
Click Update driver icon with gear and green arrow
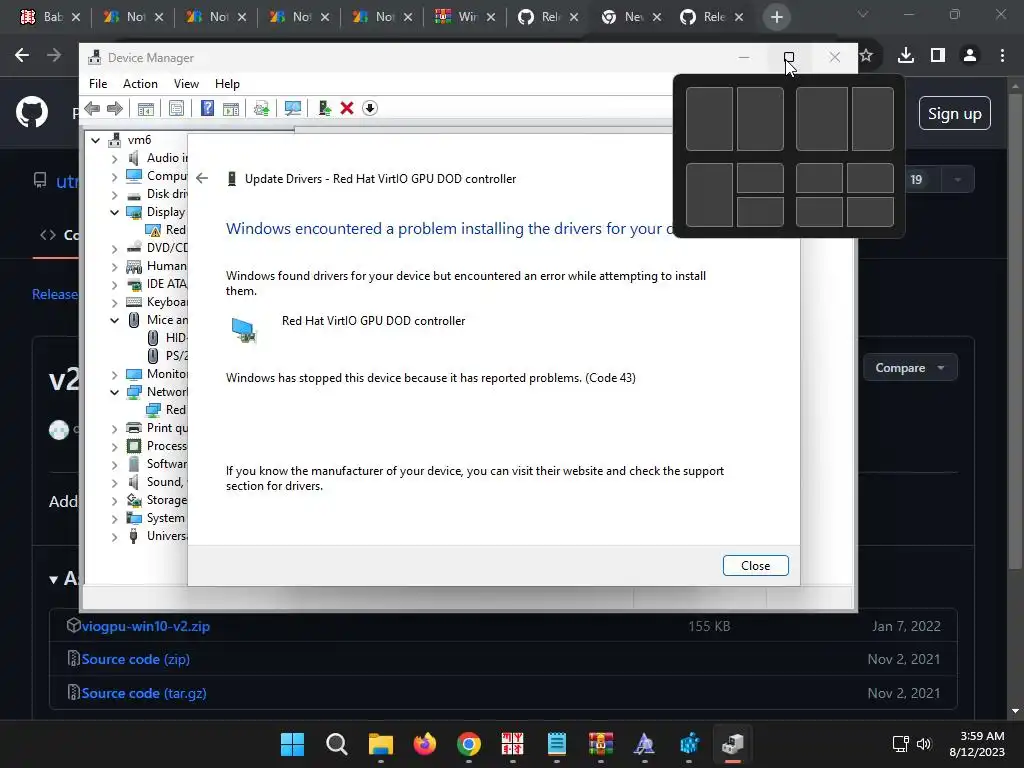pyautogui.click(x=261, y=108)
